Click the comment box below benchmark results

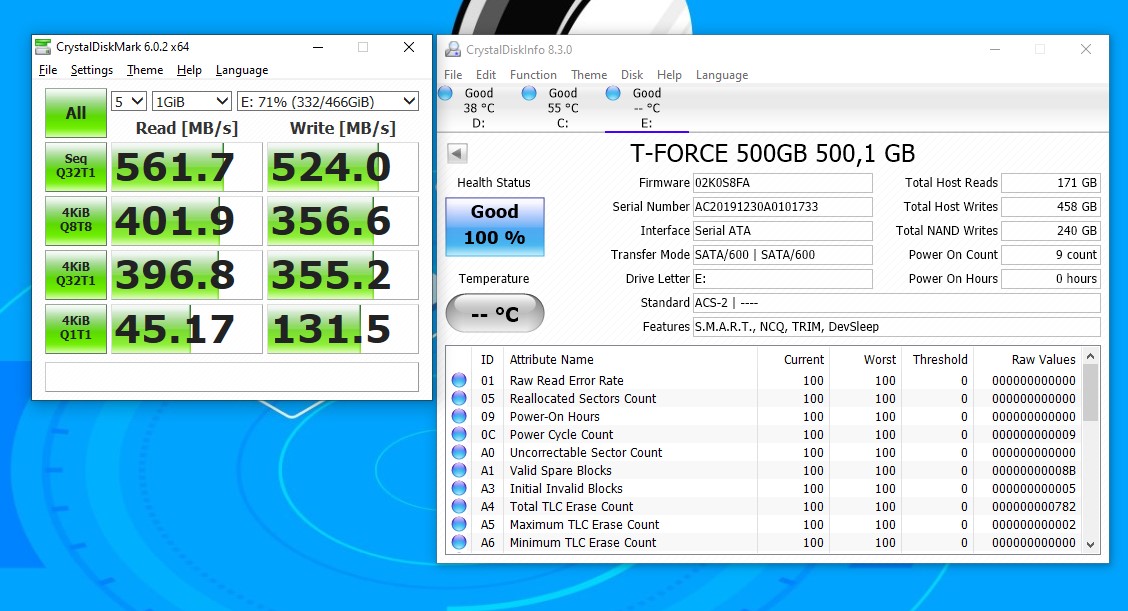(x=232, y=376)
